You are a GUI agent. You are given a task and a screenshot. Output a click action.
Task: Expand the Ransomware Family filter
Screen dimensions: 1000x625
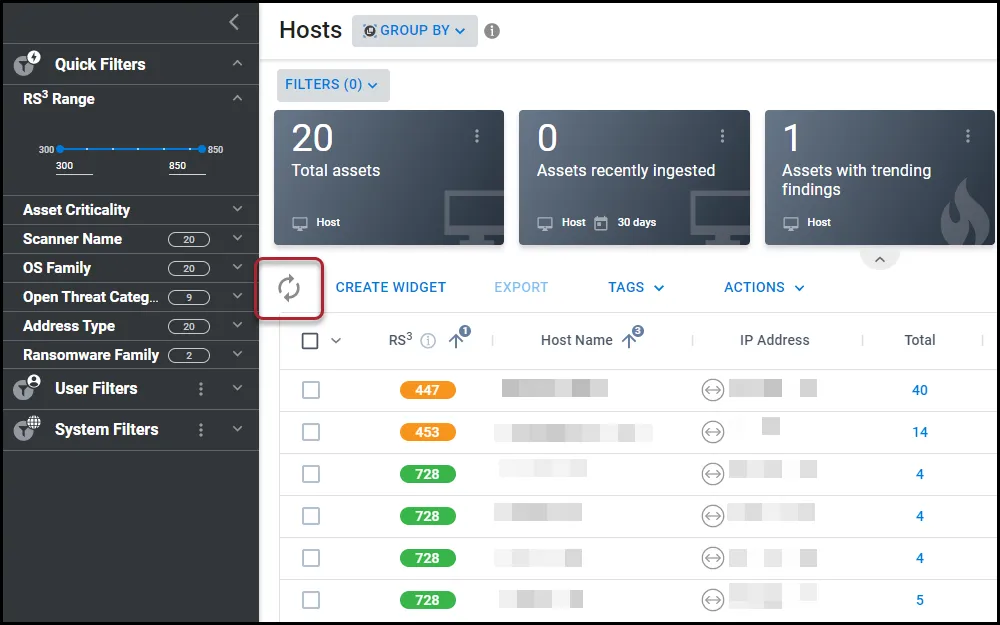click(x=237, y=354)
